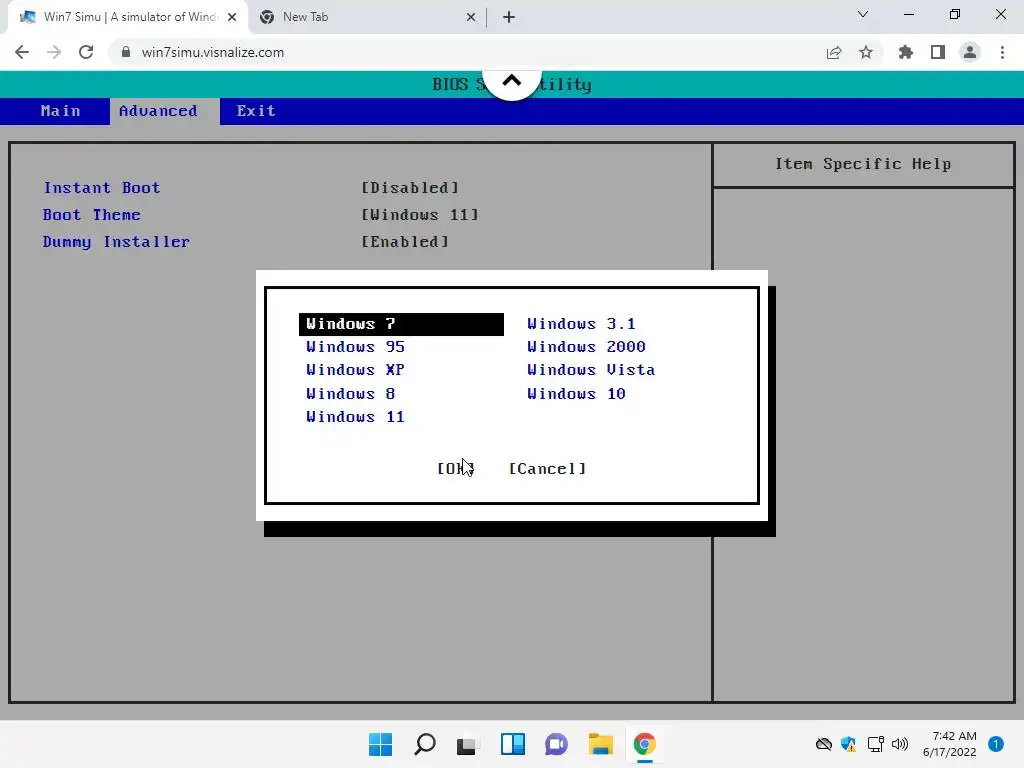Open network tray icon

(x=875, y=744)
